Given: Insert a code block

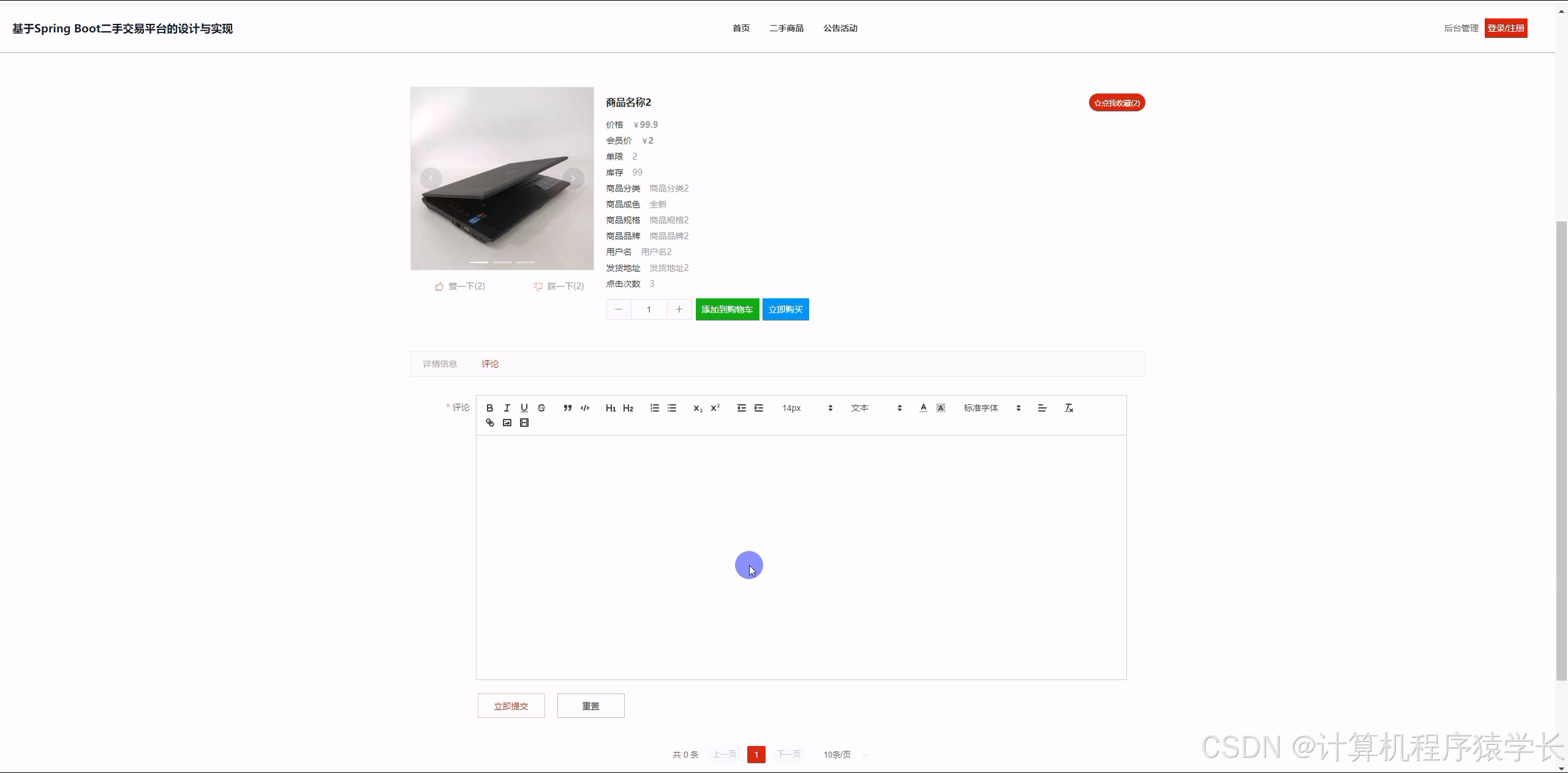Looking at the screenshot, I should [x=584, y=407].
